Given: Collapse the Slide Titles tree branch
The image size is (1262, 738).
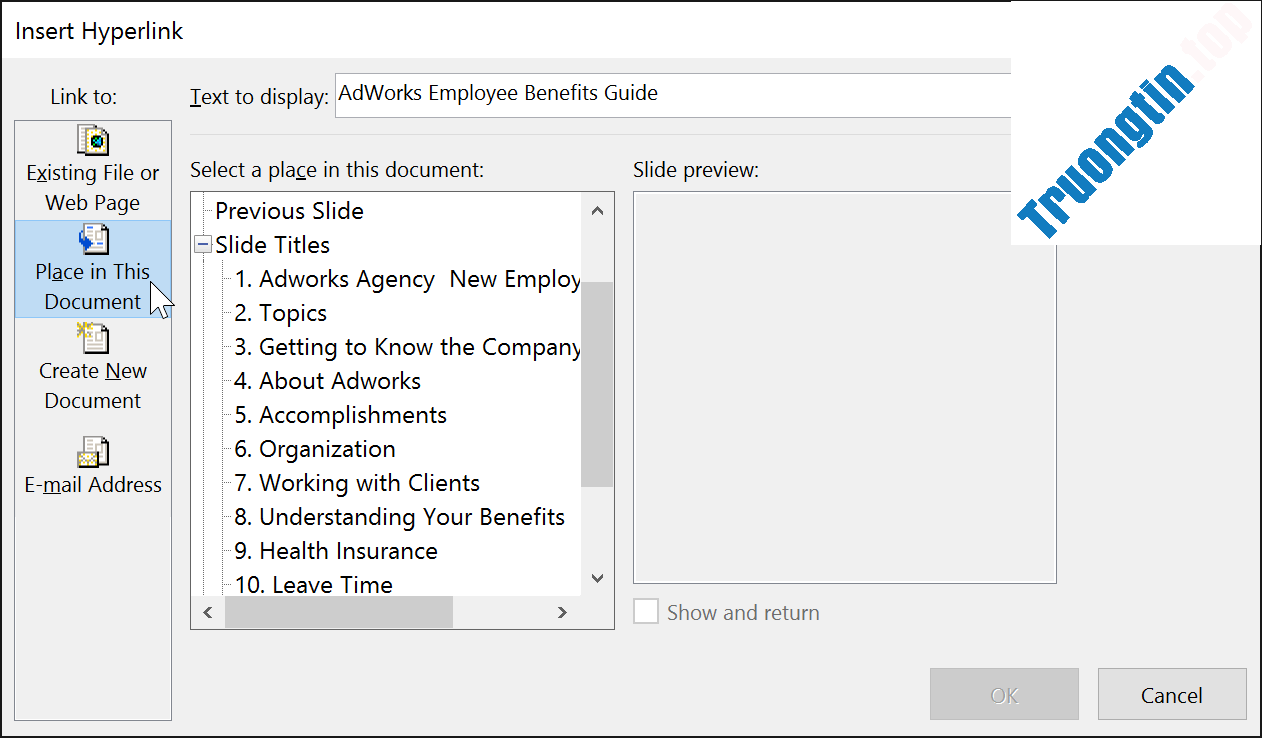Looking at the screenshot, I should 204,244.
